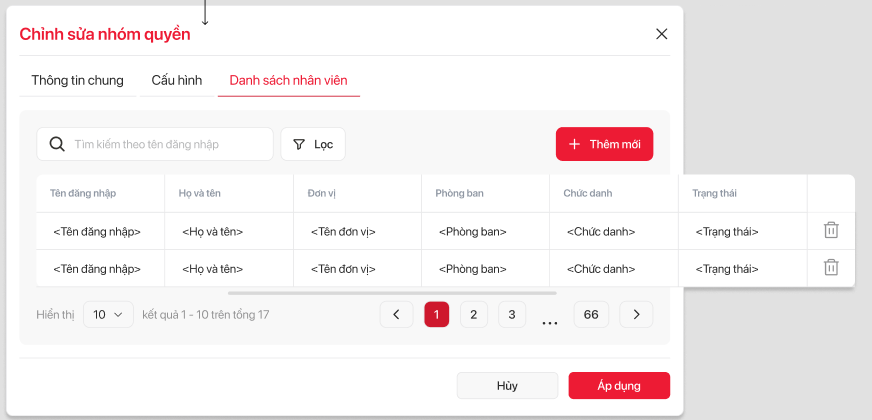Delete the first employee row via trash icon
The image size is (872, 420).
click(x=830, y=230)
